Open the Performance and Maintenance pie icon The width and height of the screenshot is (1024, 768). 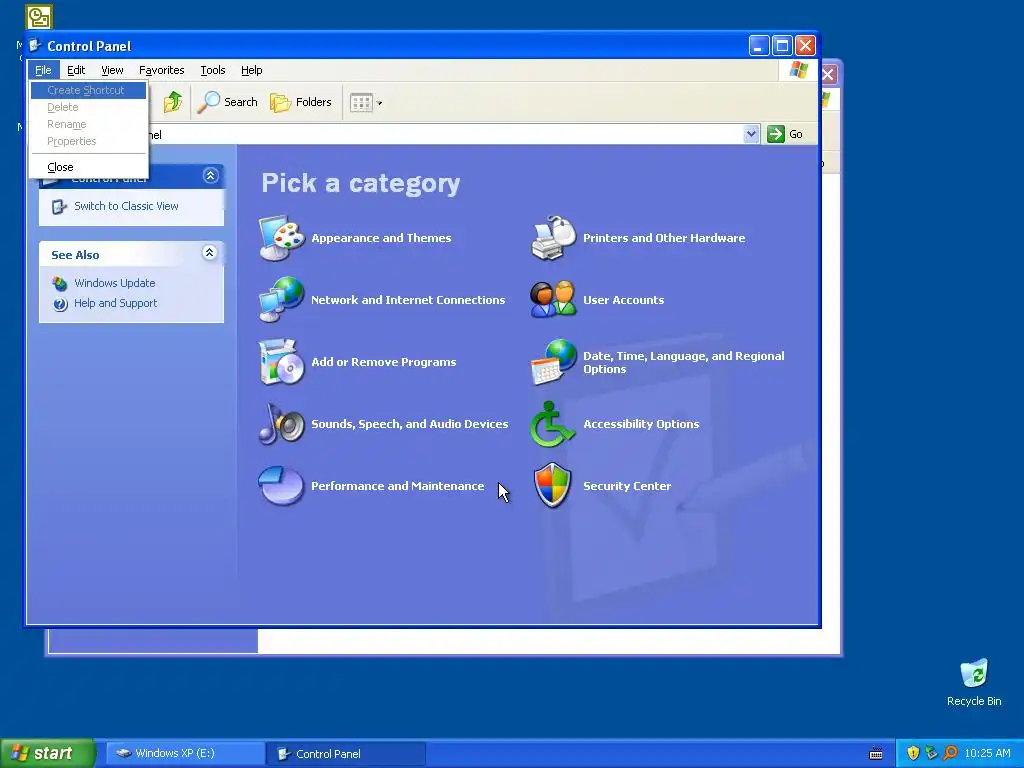[x=281, y=486]
